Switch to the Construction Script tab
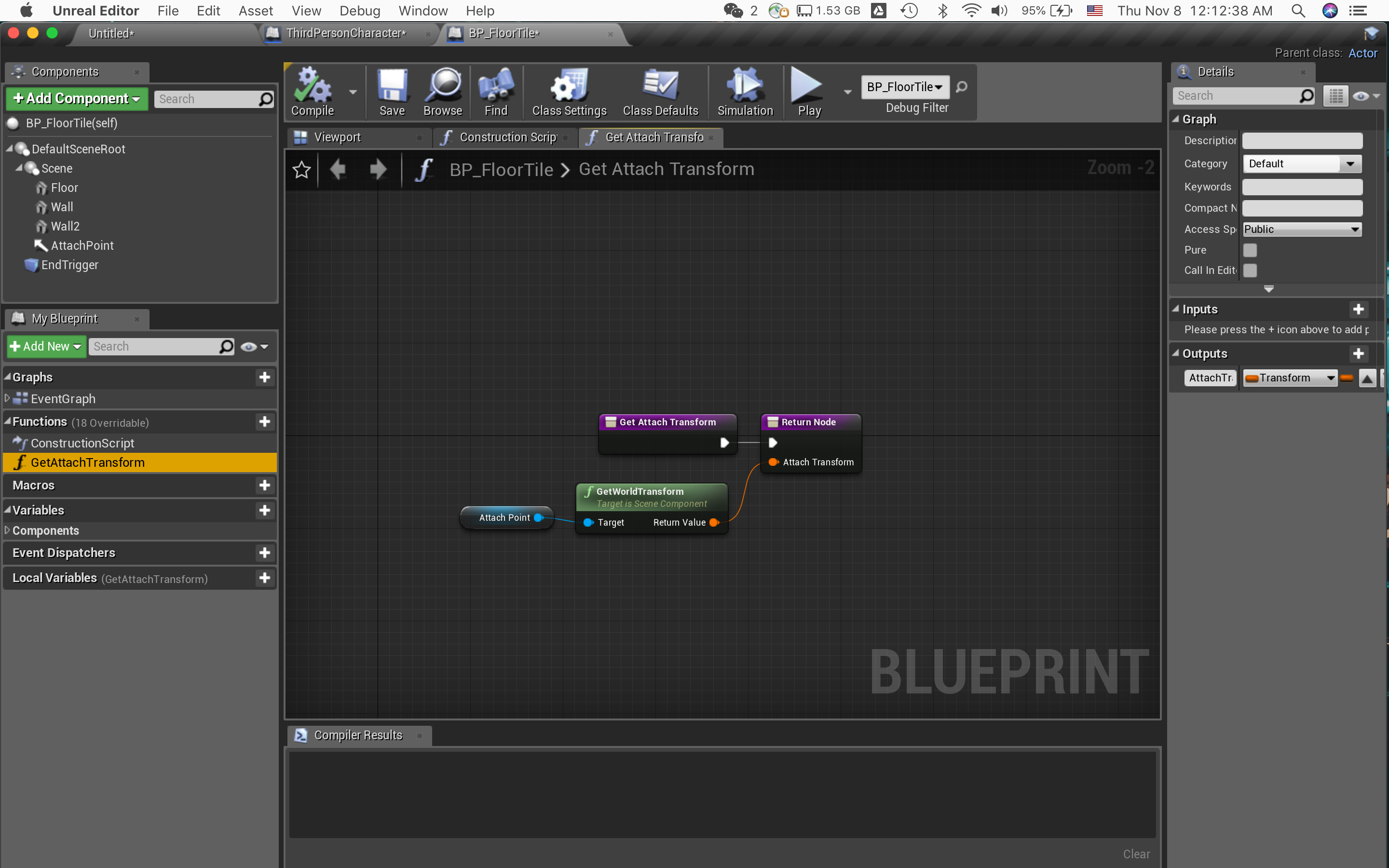The width and height of the screenshot is (1389, 868). coord(507,137)
